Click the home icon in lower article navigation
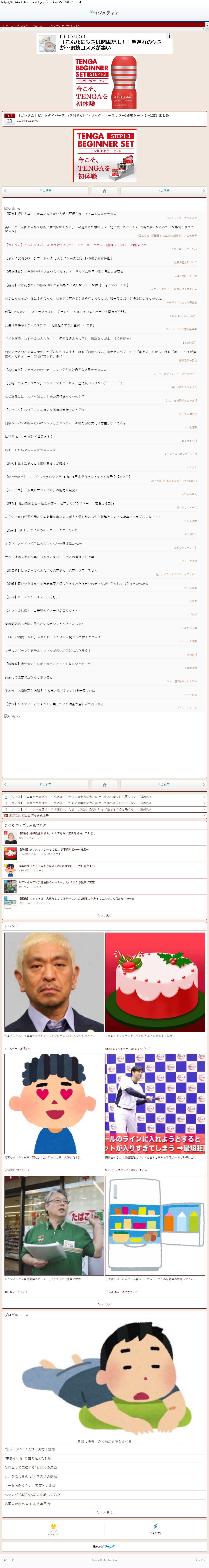 pyautogui.click(x=104, y=785)
